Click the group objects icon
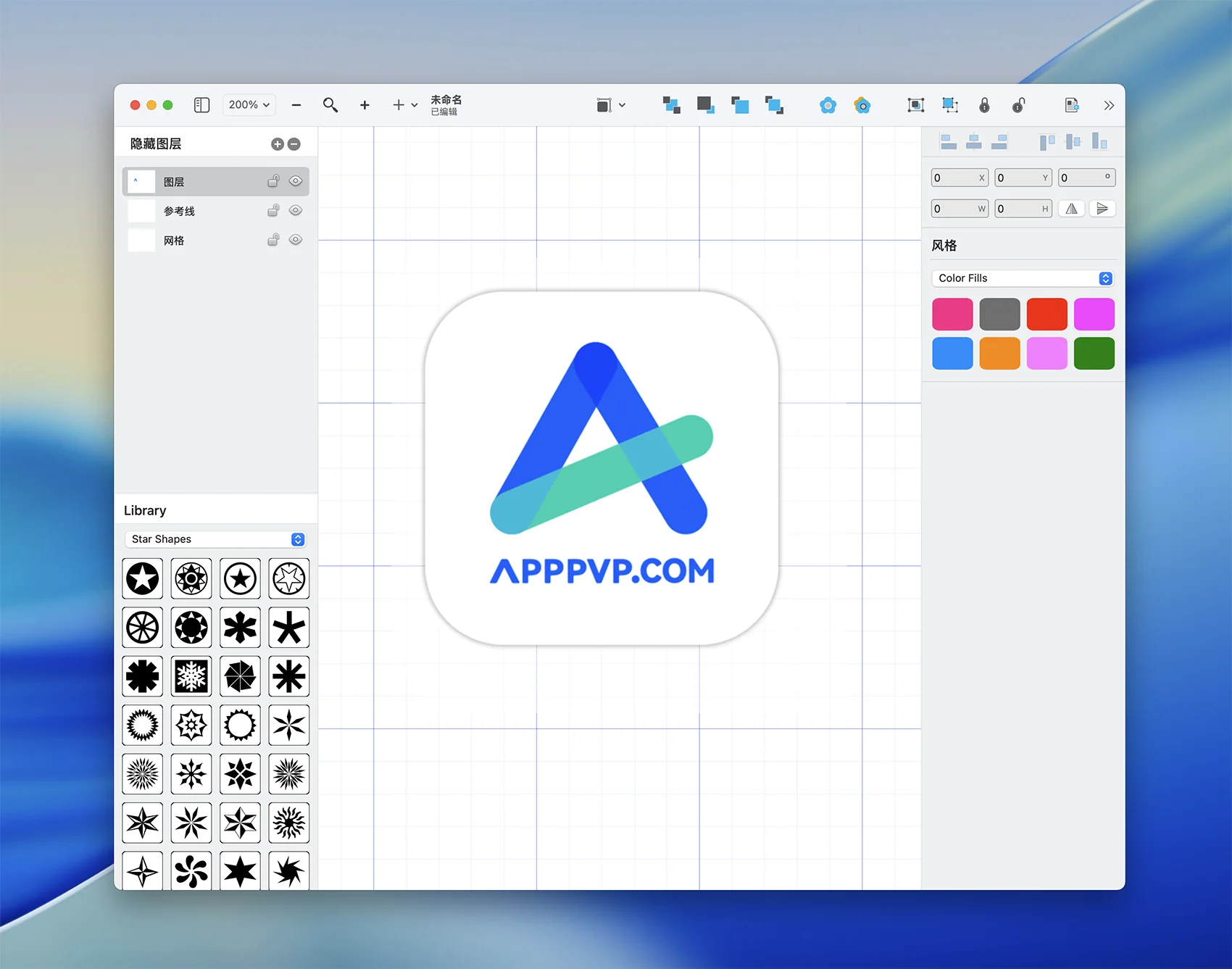The height and width of the screenshot is (969, 1232). 916,105
